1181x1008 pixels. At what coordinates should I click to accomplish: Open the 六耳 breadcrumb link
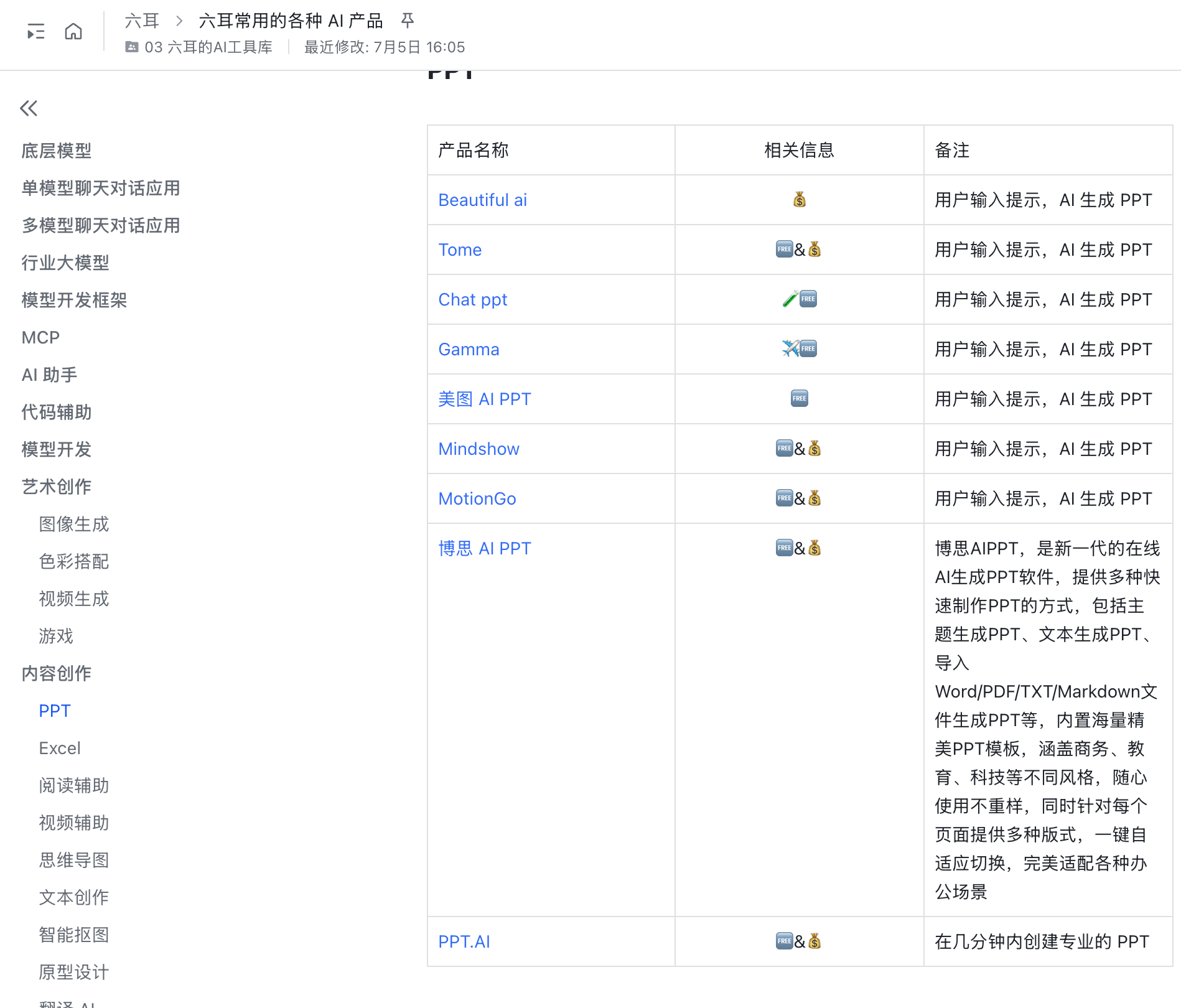tap(142, 20)
